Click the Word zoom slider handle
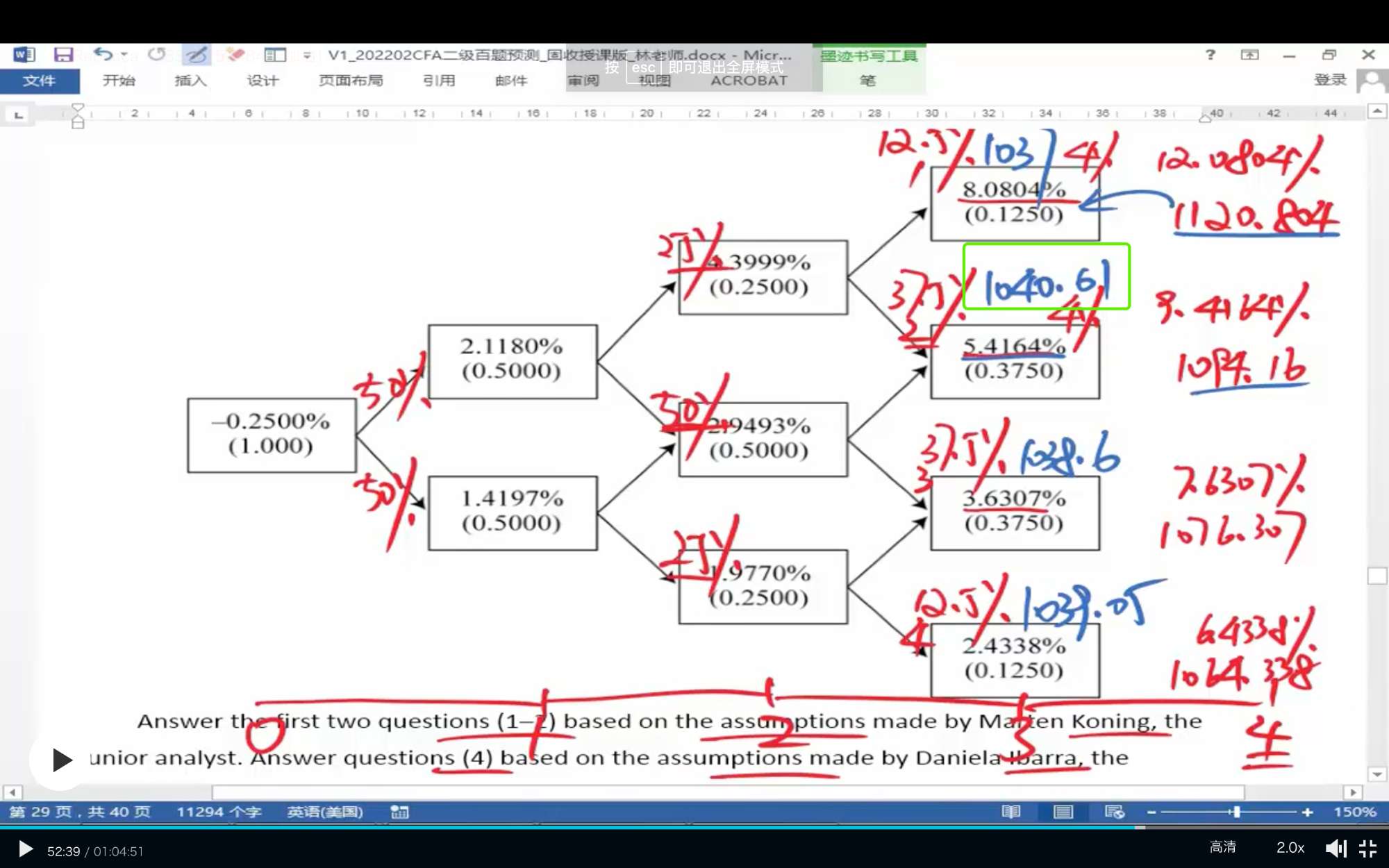This screenshot has height=868, width=1389. pos(1236,812)
